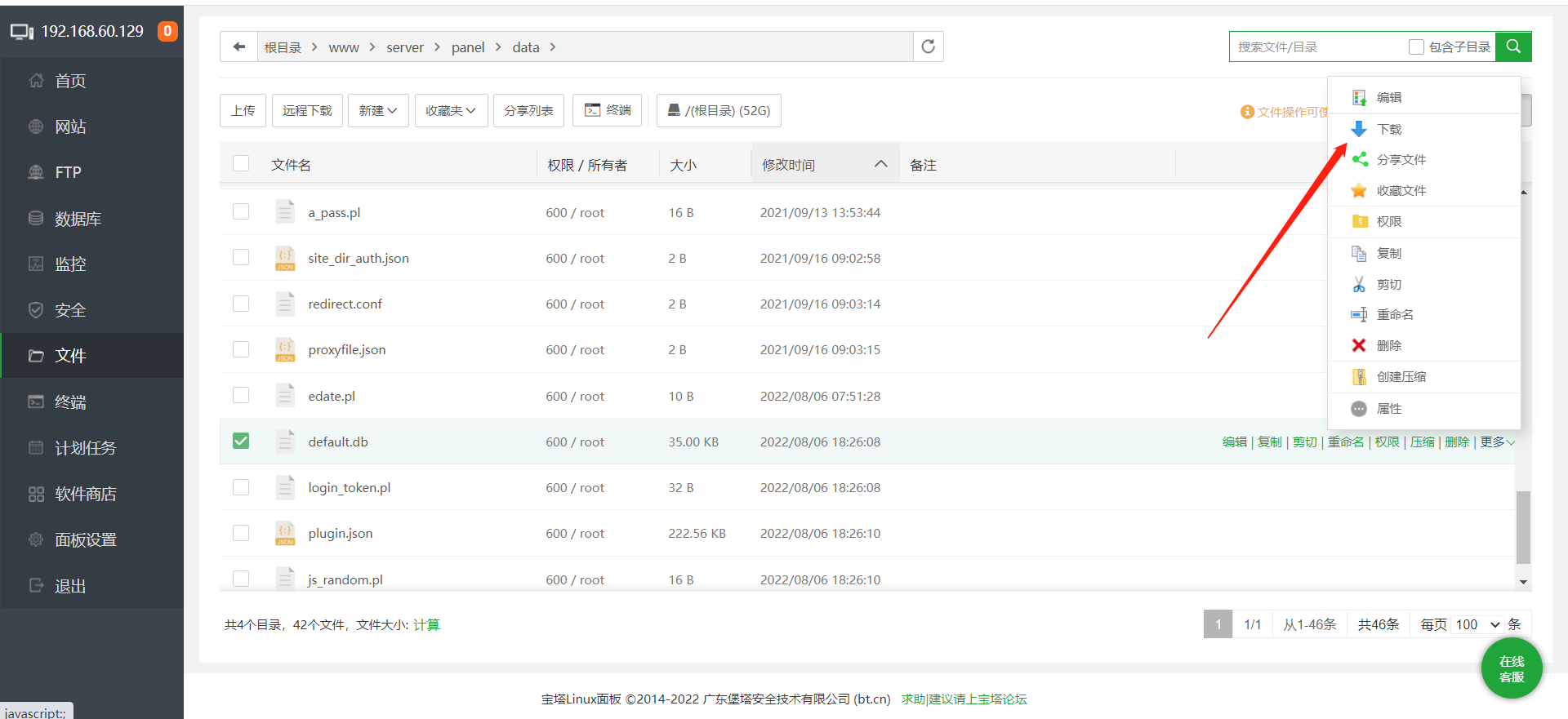Viewport: 1568px width, 719px height.
Task: Check the site_dir_auth.json row checkbox
Action: pos(241,257)
